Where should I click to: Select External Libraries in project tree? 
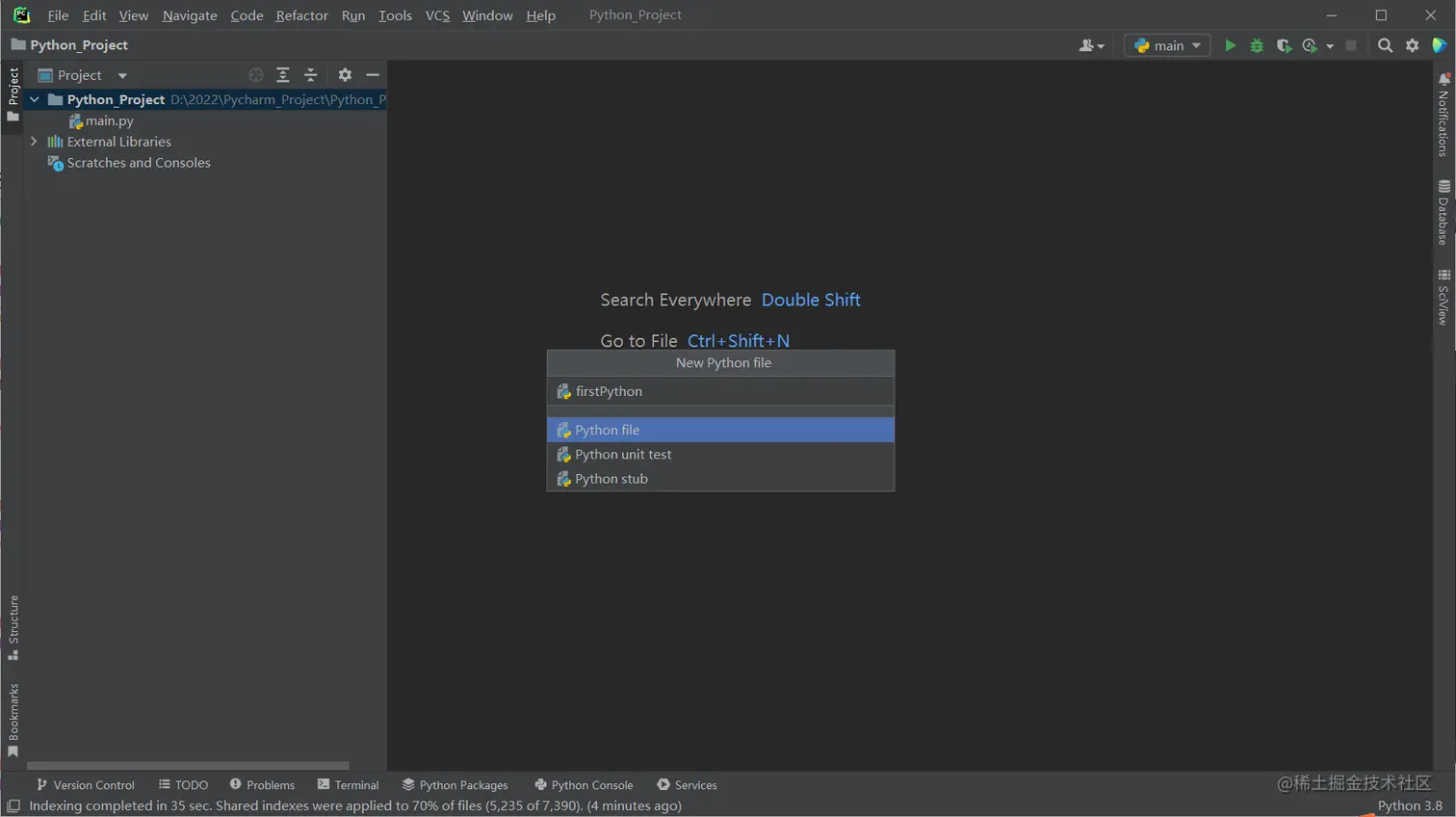[109, 142]
